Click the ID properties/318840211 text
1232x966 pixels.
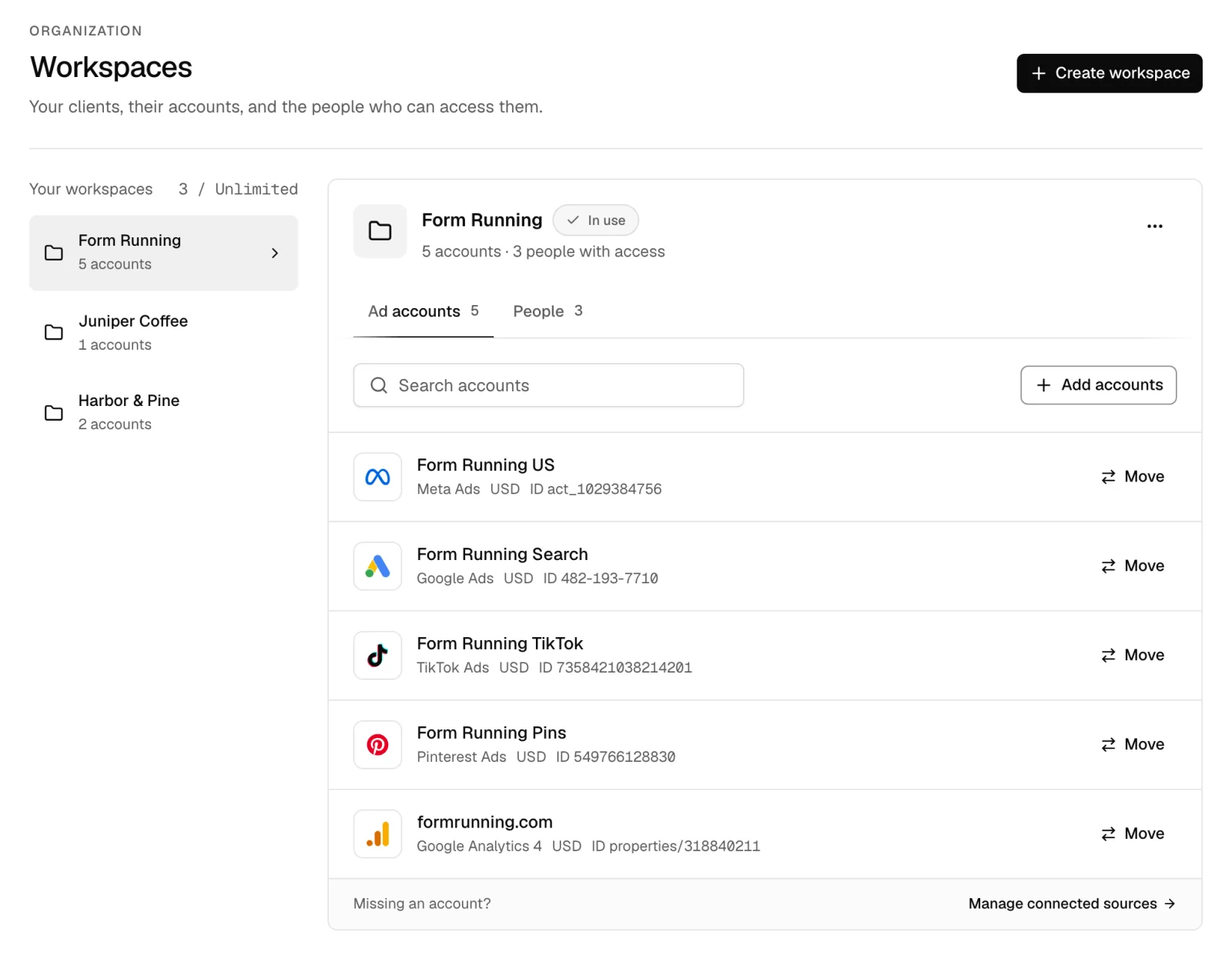pos(676,847)
